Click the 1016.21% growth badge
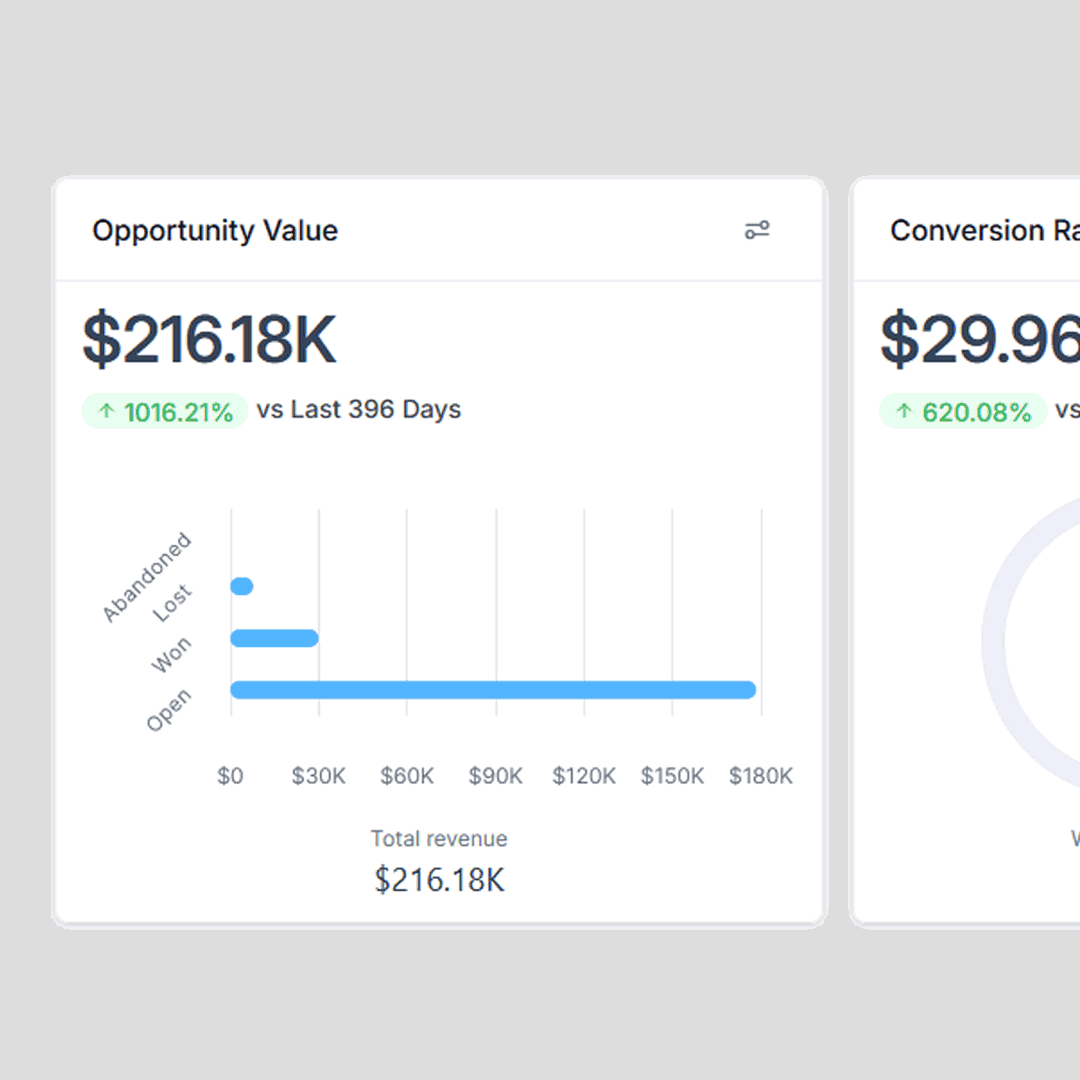Image resolution: width=1080 pixels, height=1080 pixels. (165, 411)
